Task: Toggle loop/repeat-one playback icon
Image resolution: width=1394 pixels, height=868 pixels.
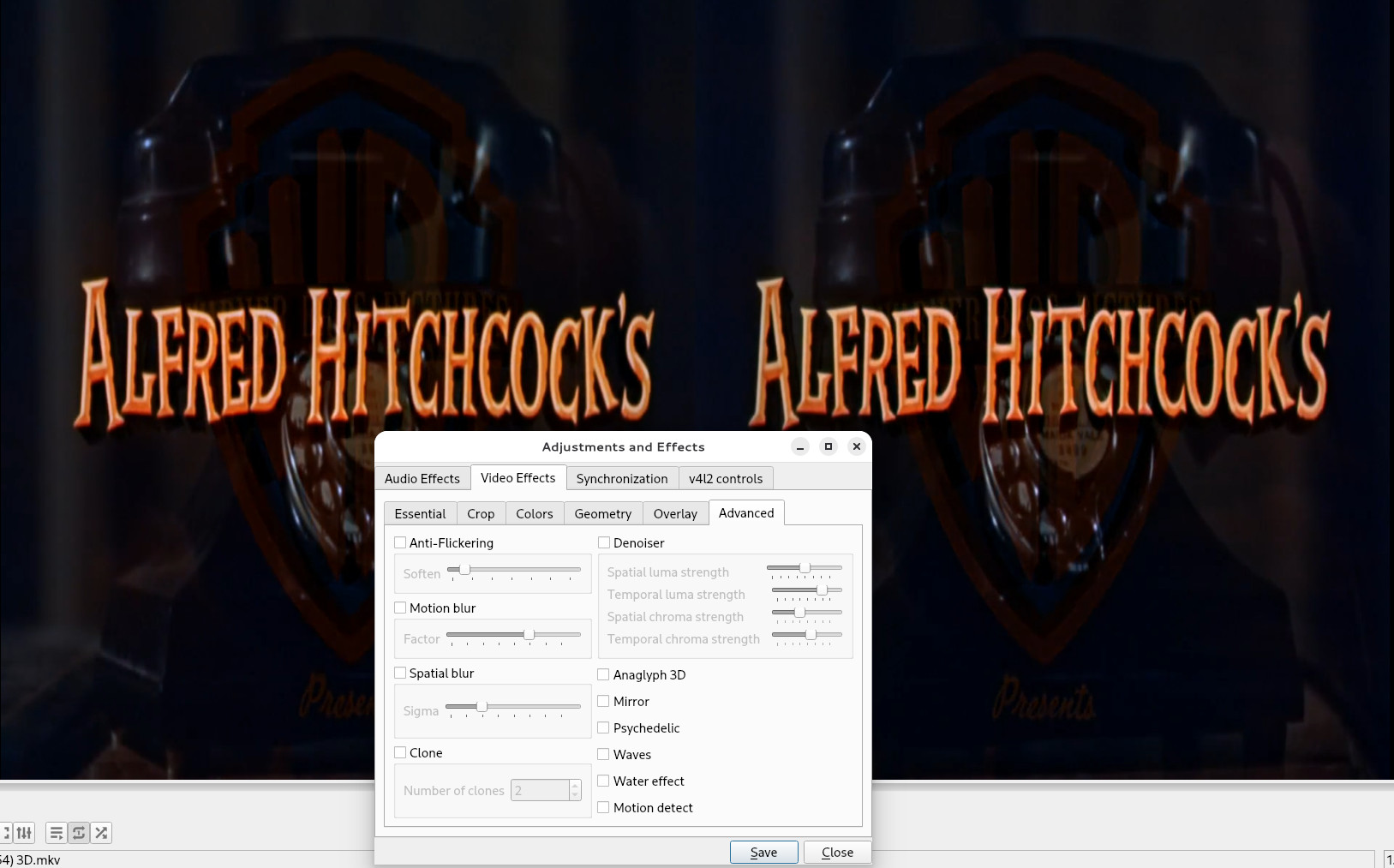Action: (x=79, y=832)
